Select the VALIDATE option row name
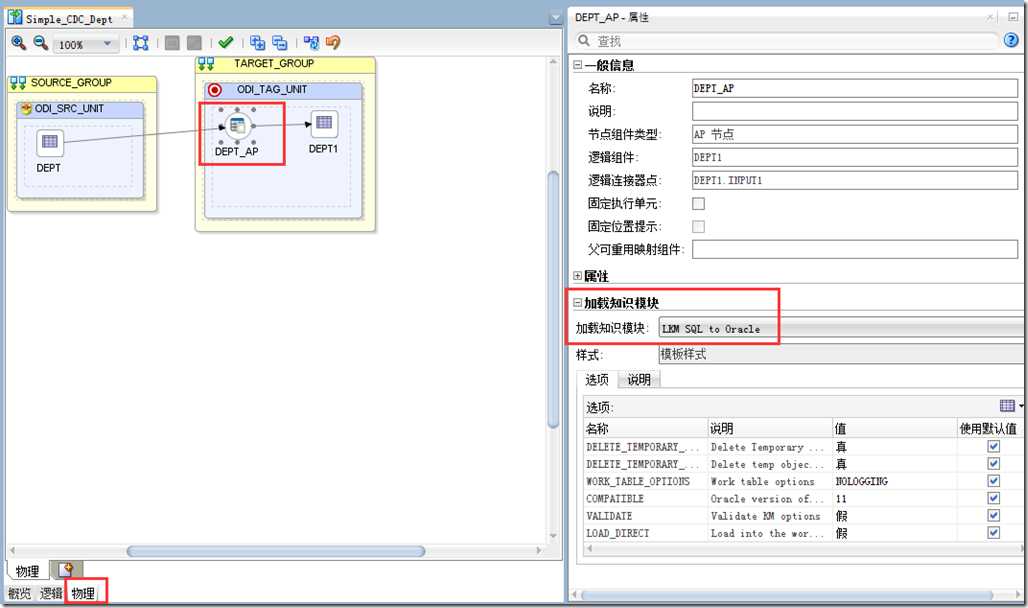 click(x=609, y=516)
